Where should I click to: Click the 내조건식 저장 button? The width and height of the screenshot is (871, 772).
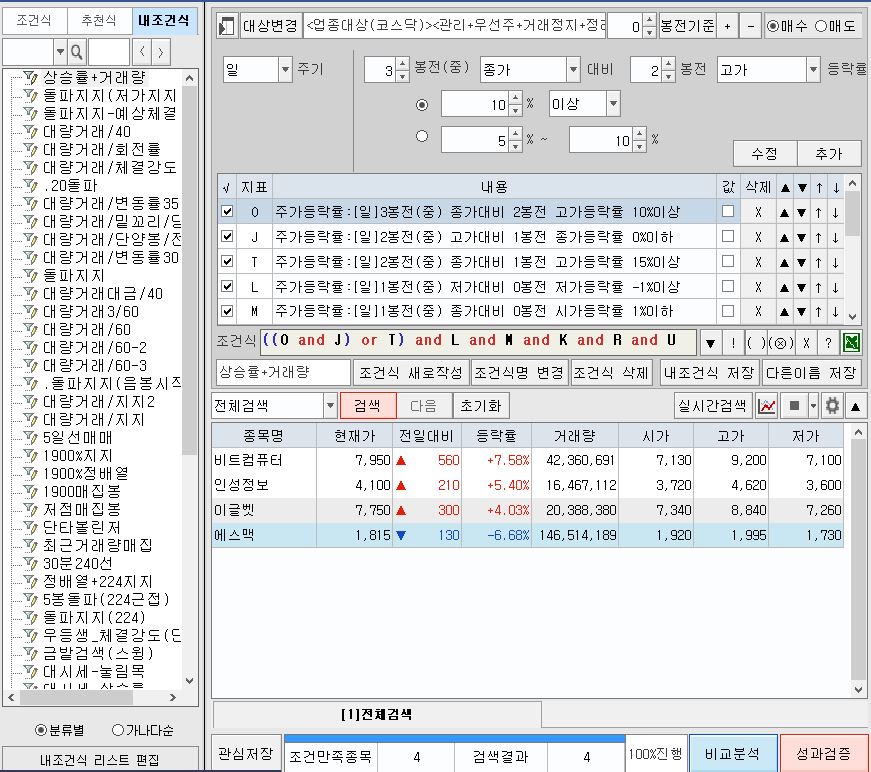708,373
